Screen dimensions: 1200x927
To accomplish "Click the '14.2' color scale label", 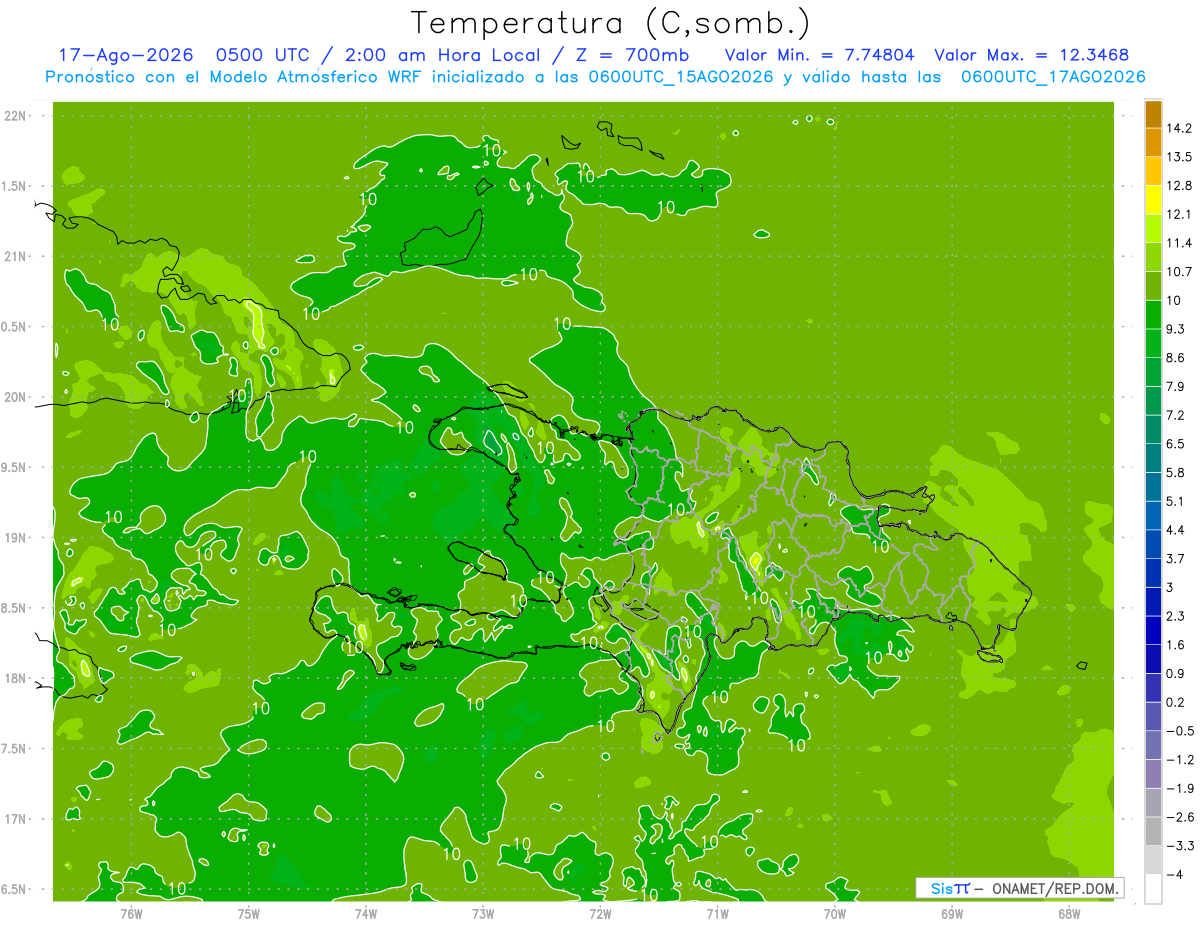I will 1180,128.
